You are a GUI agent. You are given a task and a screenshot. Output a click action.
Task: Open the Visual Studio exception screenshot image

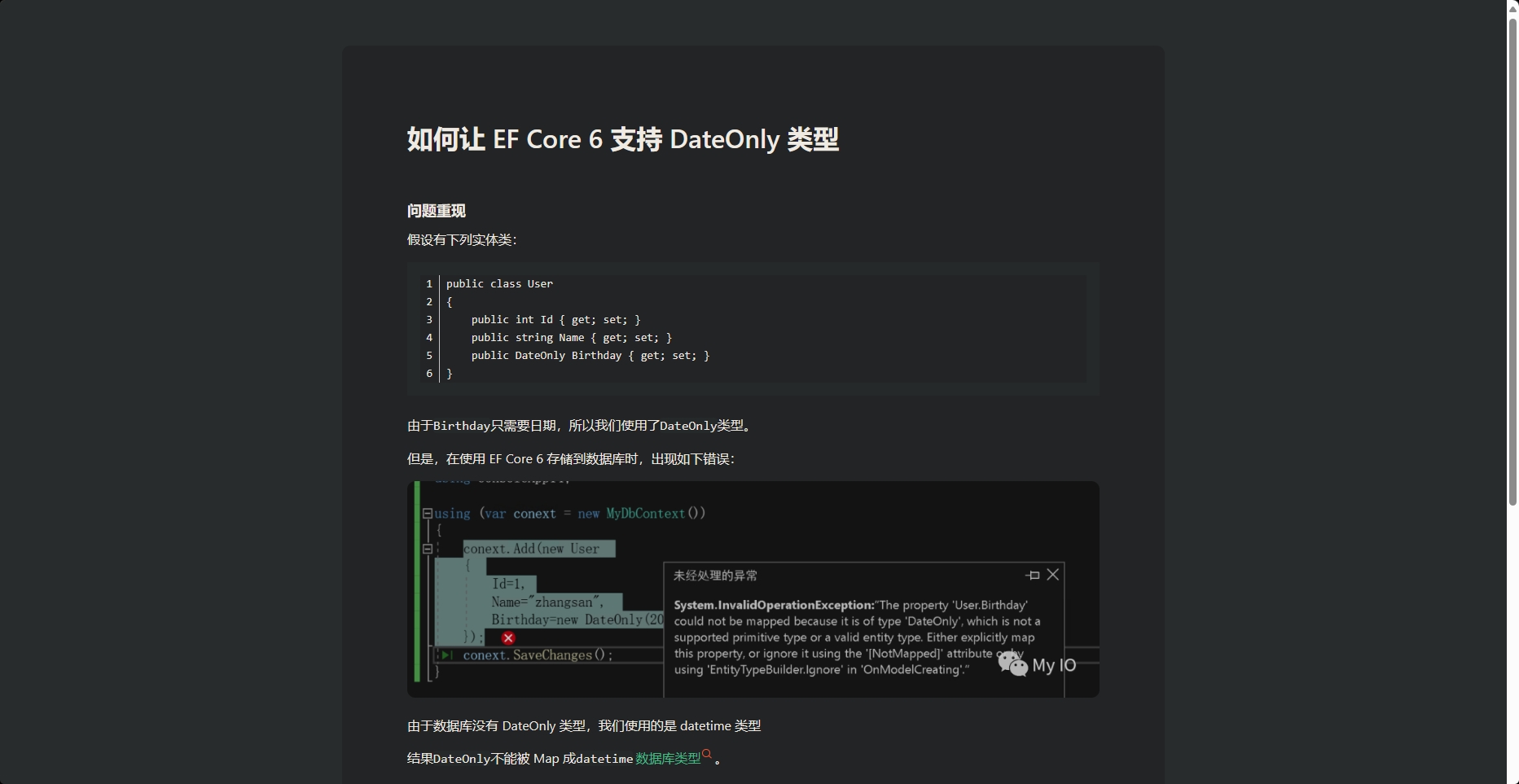pos(753,589)
